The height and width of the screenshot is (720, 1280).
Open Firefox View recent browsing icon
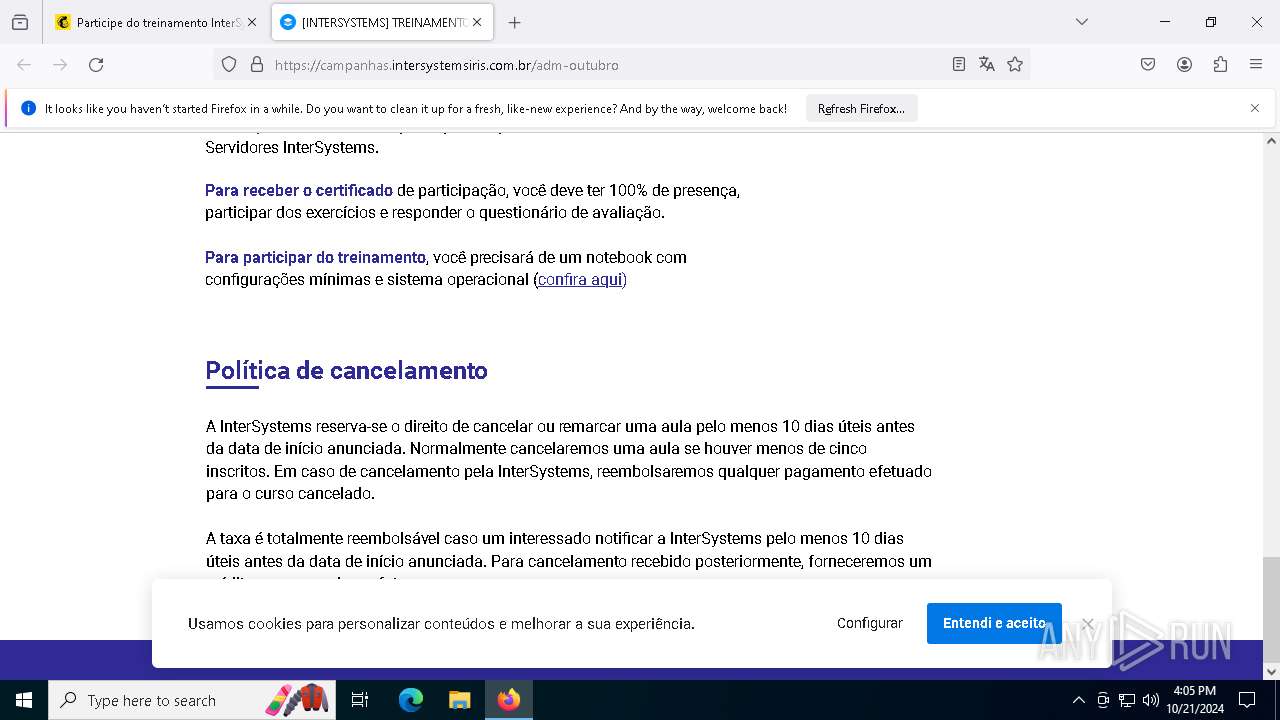click(20, 22)
